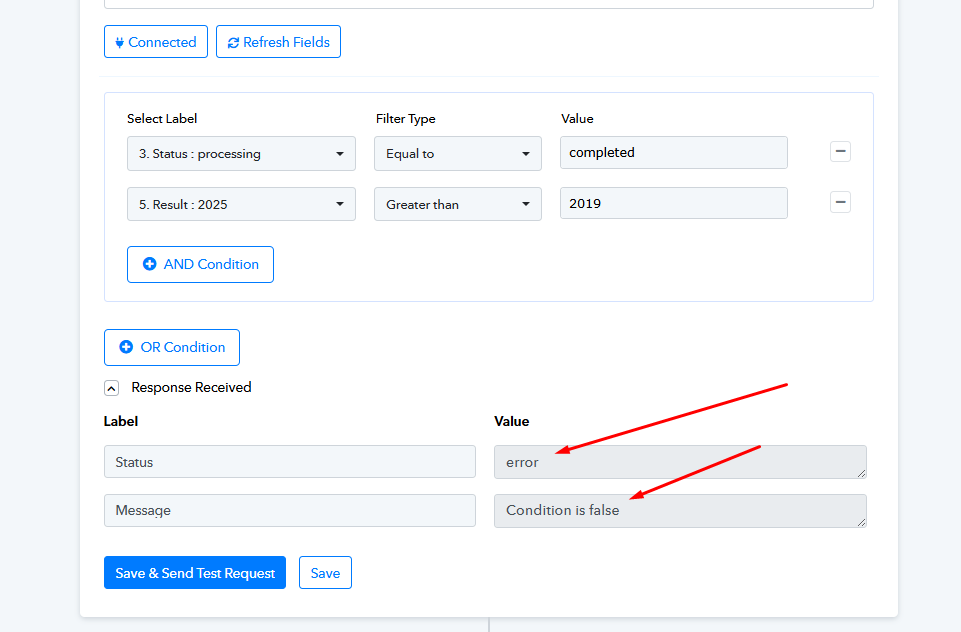Click the '2019' value field
Image resolution: width=961 pixels, height=632 pixels.
(x=674, y=203)
